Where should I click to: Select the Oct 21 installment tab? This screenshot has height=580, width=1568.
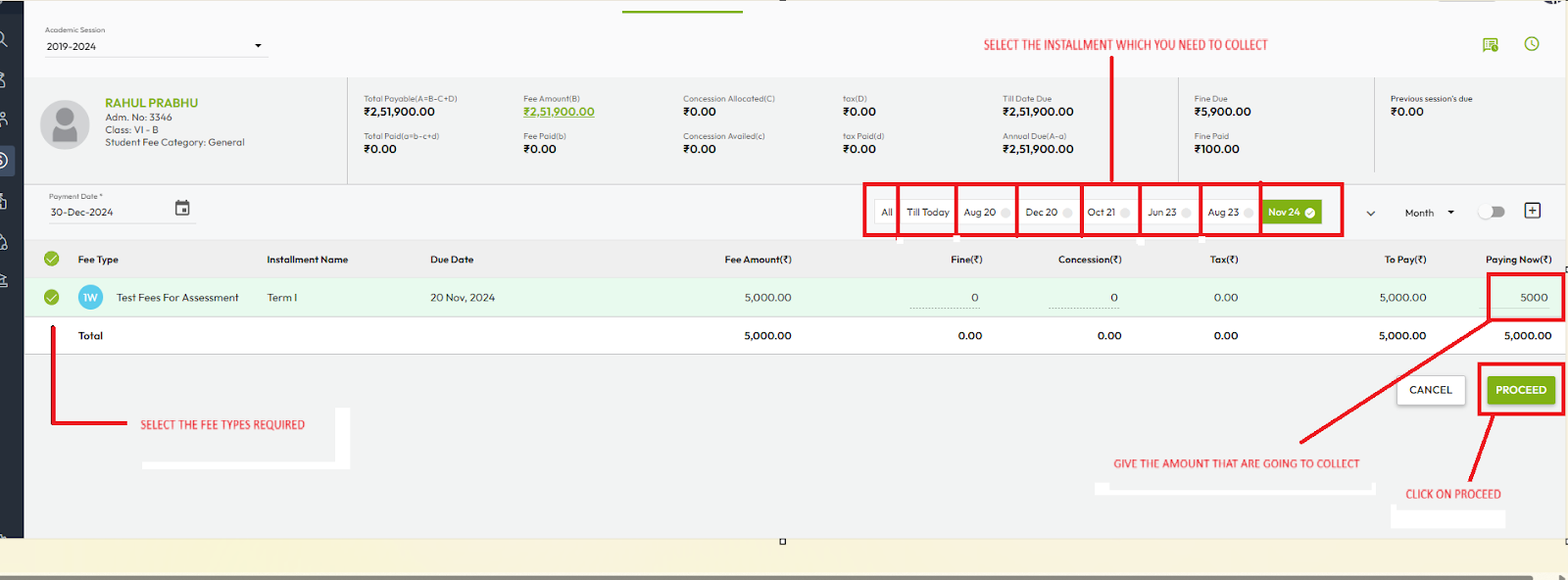click(1108, 212)
